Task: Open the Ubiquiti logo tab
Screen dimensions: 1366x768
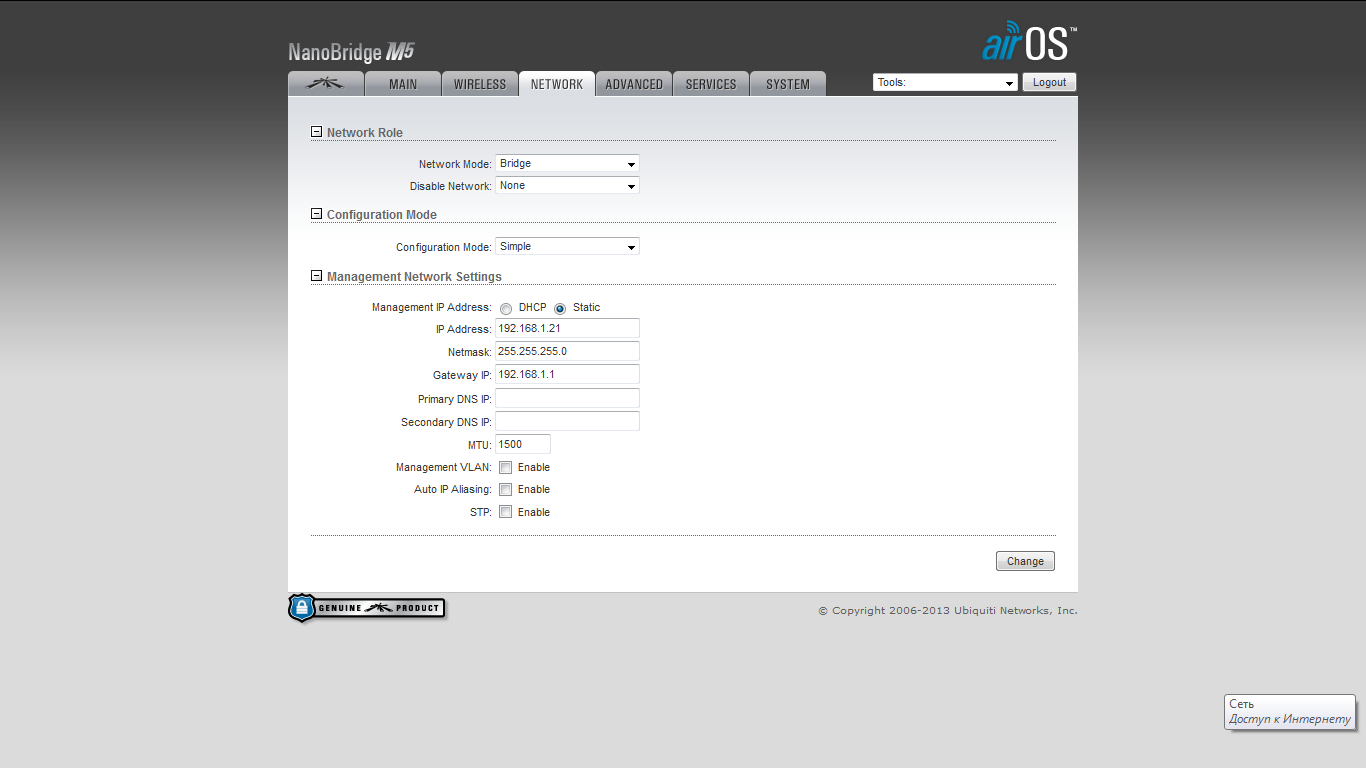Action: tap(326, 84)
